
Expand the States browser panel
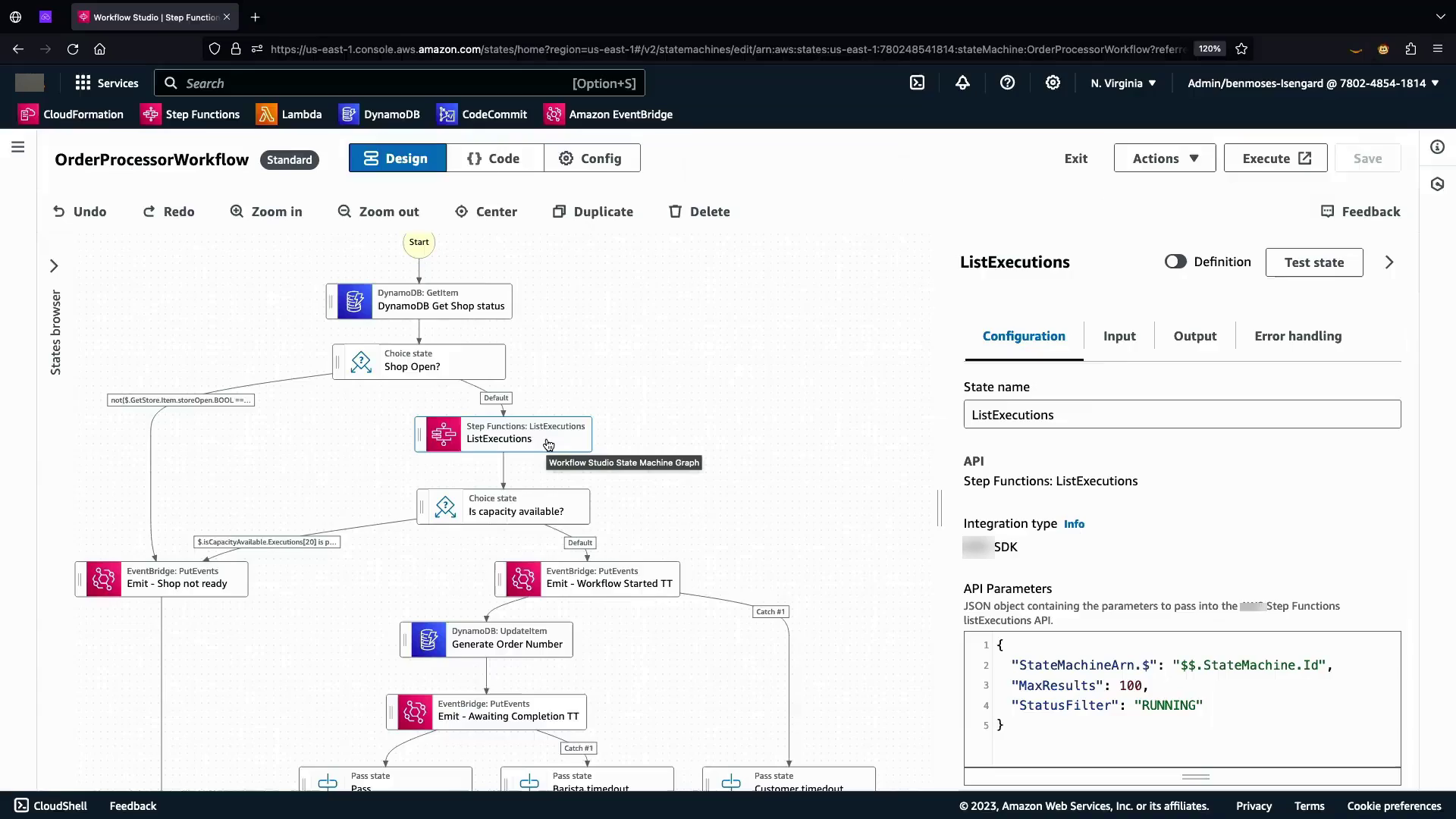coord(54,266)
